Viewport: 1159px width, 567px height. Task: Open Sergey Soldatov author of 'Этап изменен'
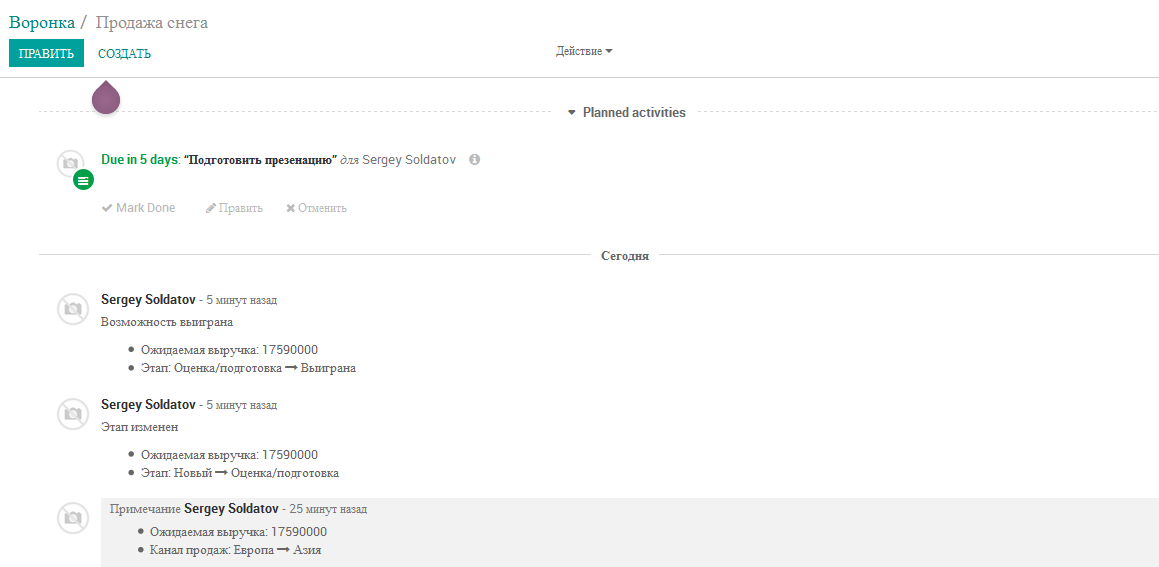coord(148,405)
